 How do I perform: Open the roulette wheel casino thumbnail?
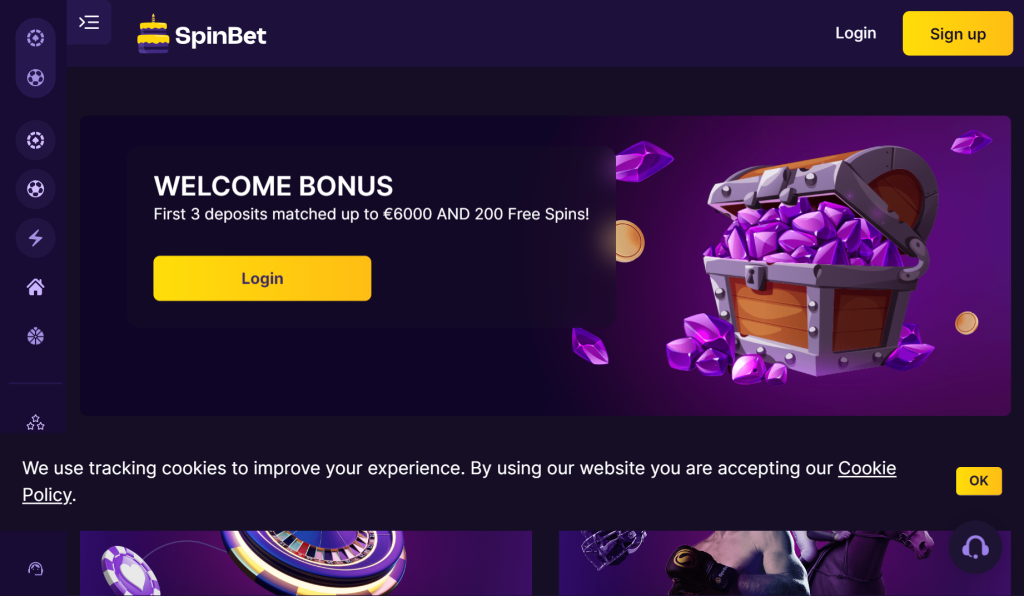[x=306, y=563]
